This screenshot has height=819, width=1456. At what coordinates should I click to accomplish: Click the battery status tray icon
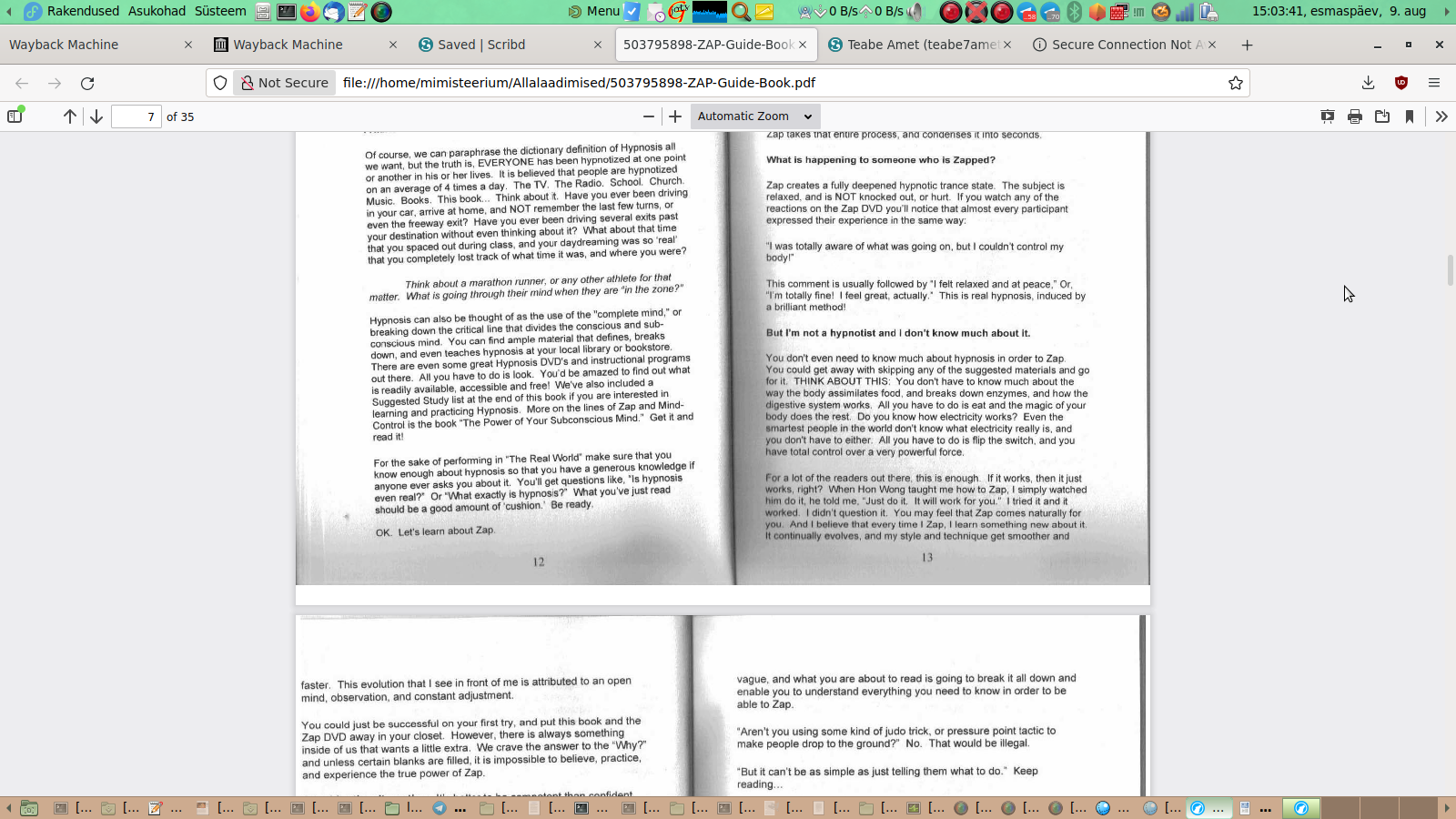(1209, 12)
